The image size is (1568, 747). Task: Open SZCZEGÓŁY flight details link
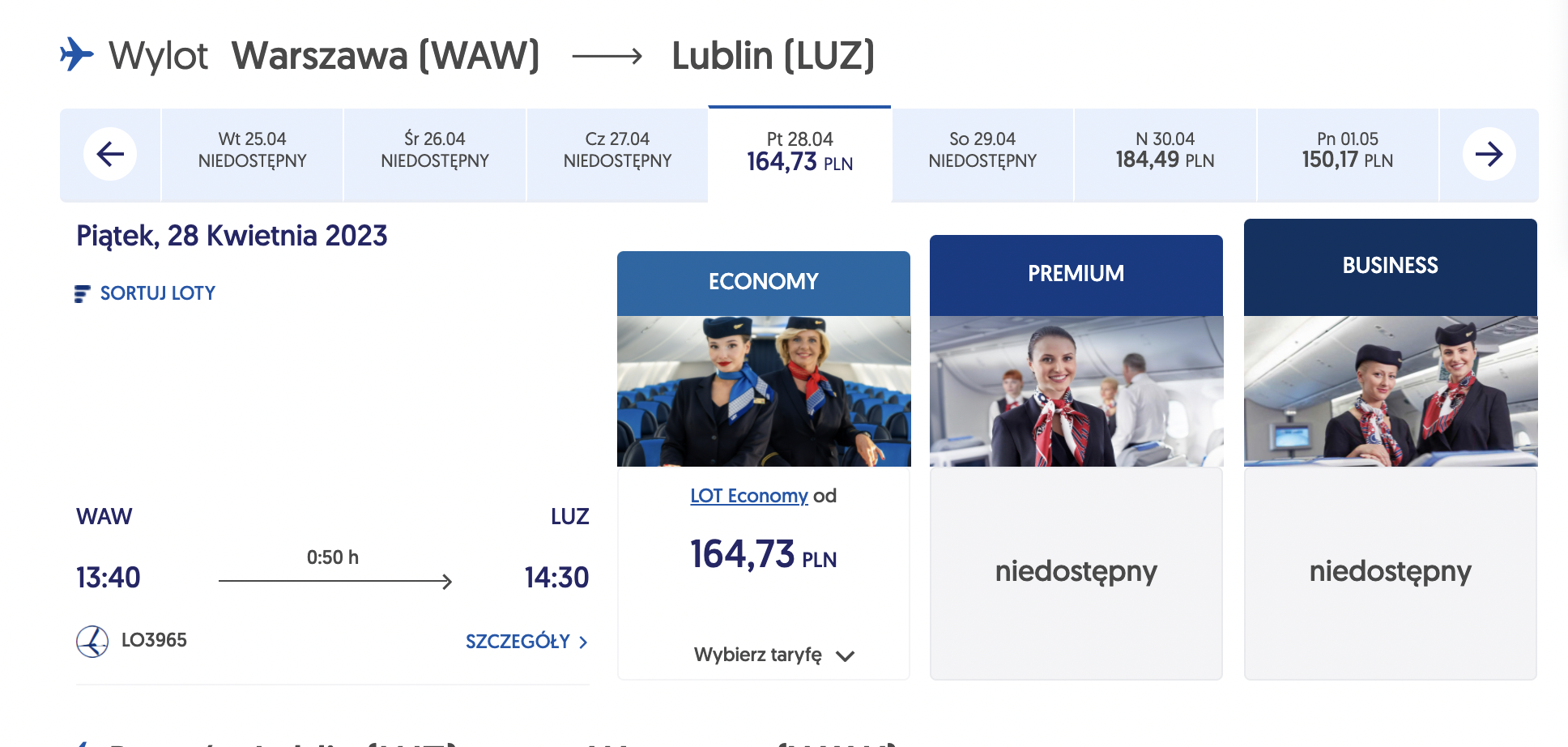coord(518,642)
